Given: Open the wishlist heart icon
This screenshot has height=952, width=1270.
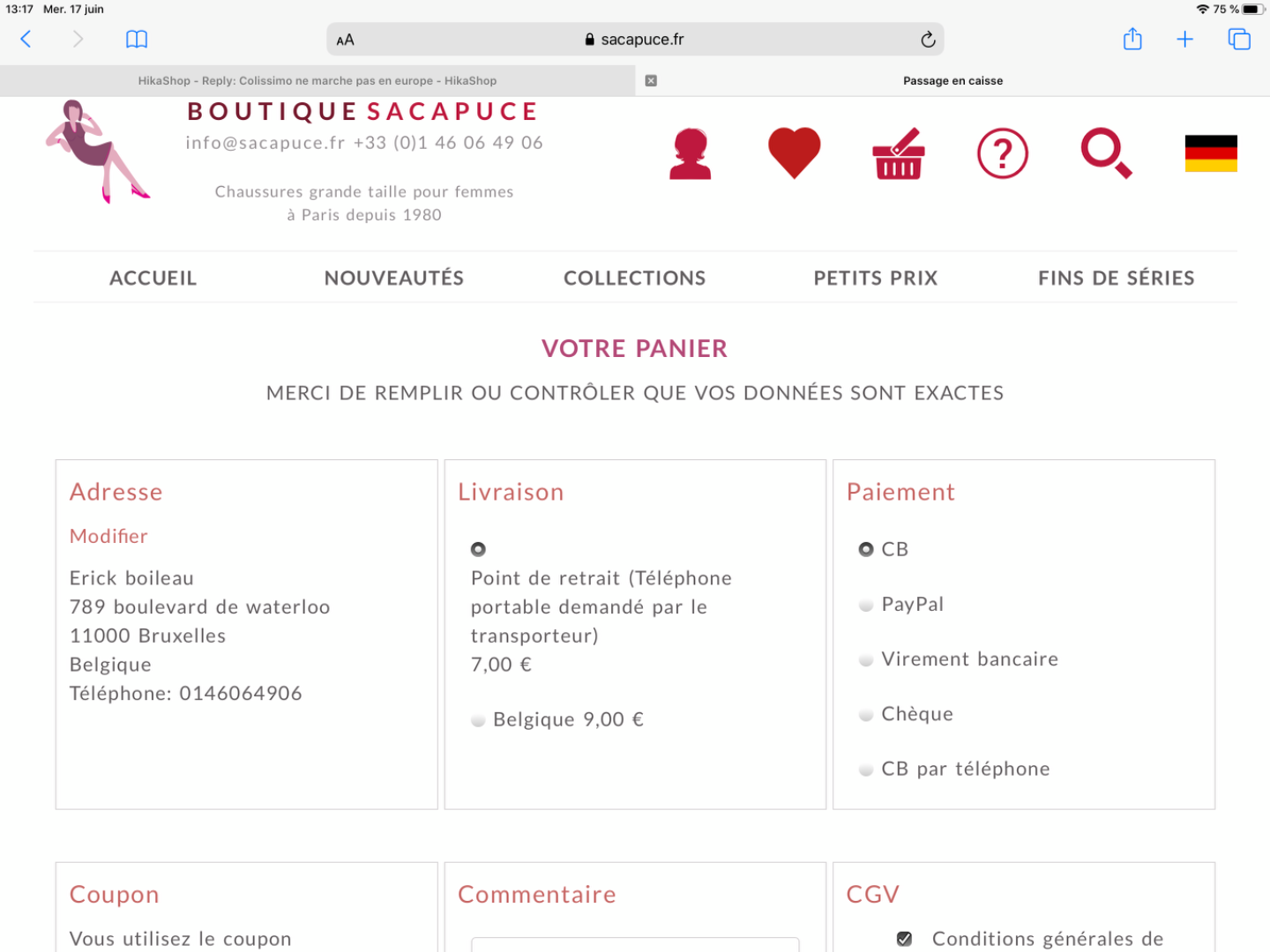Looking at the screenshot, I should coord(794,152).
